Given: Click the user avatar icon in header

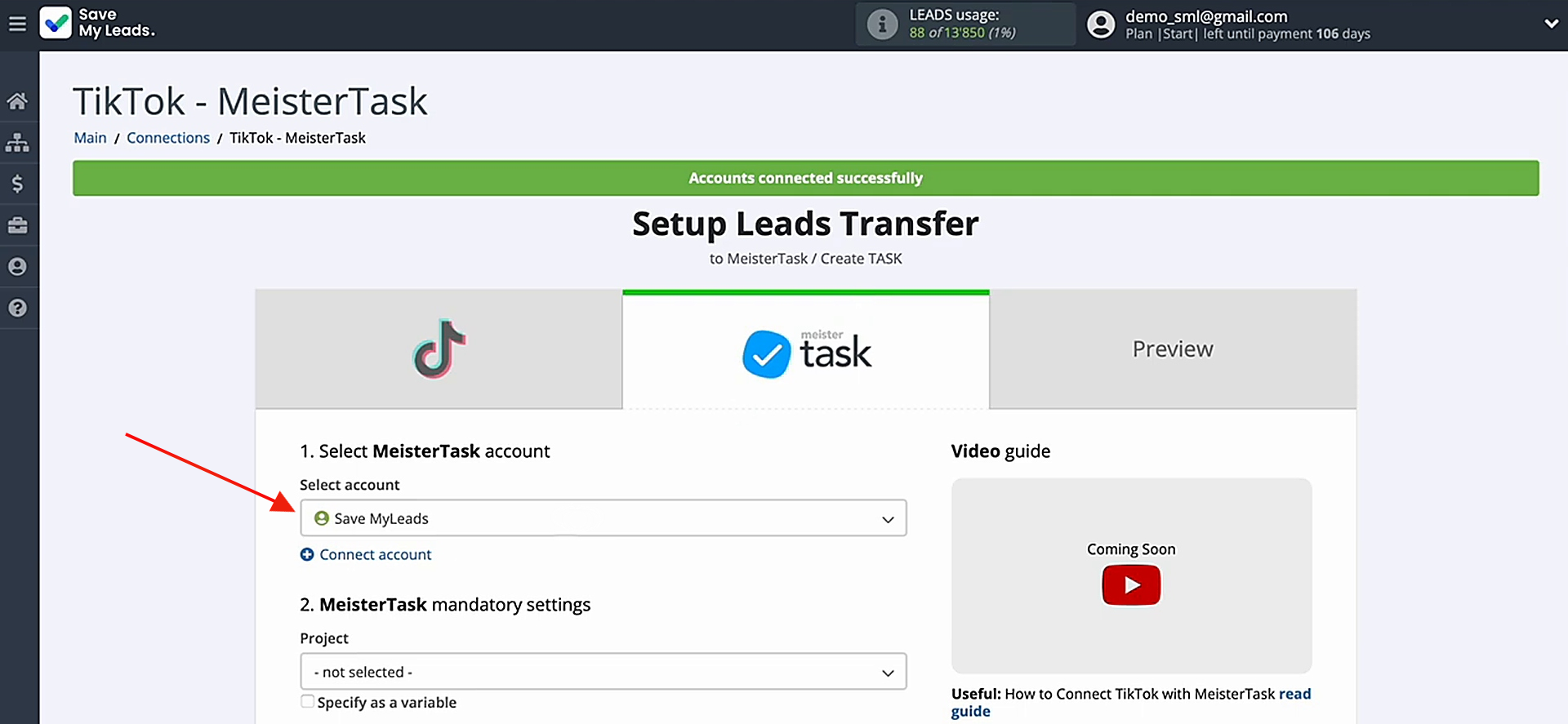Looking at the screenshot, I should [1101, 24].
